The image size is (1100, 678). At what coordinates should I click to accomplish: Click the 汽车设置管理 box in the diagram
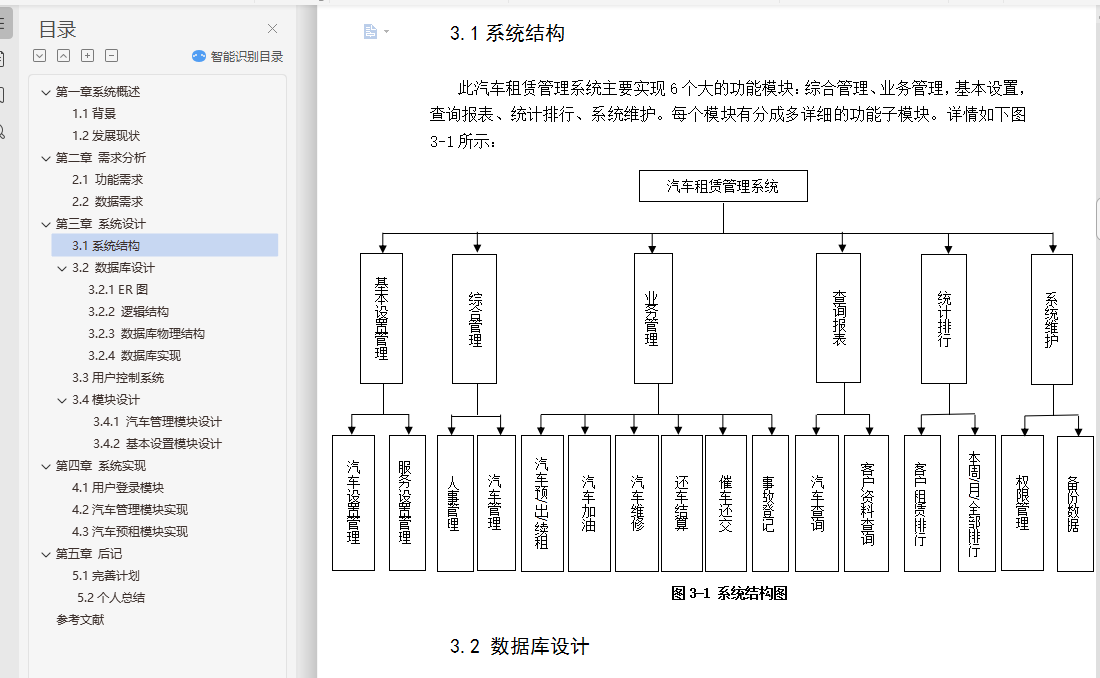pyautogui.click(x=354, y=503)
